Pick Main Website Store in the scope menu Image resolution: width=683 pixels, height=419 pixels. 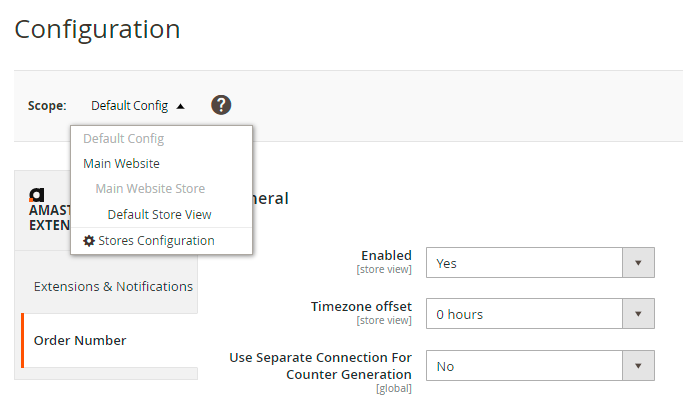(x=150, y=188)
